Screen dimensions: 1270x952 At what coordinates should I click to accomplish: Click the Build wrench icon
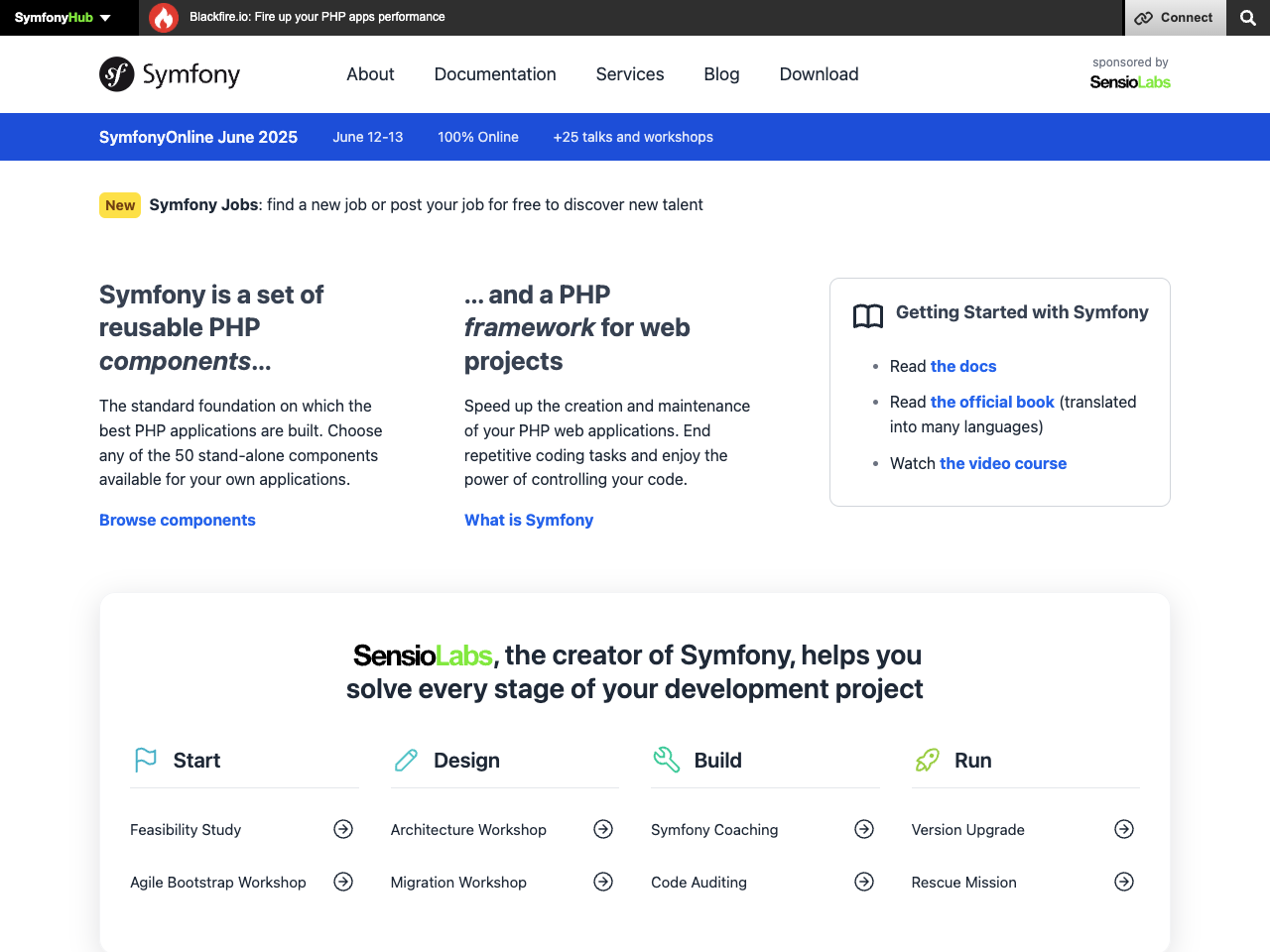coord(667,760)
